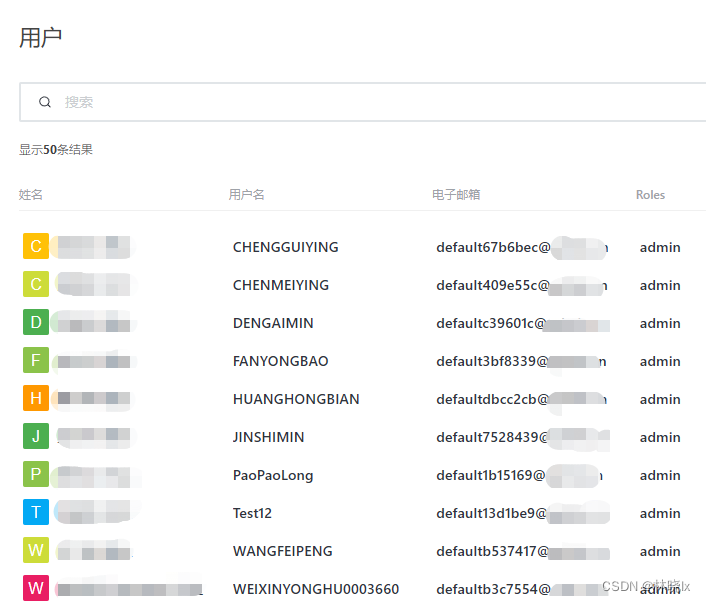Click the 用户名 column header
Viewport: 706px width, 602px height.
click(x=246, y=195)
